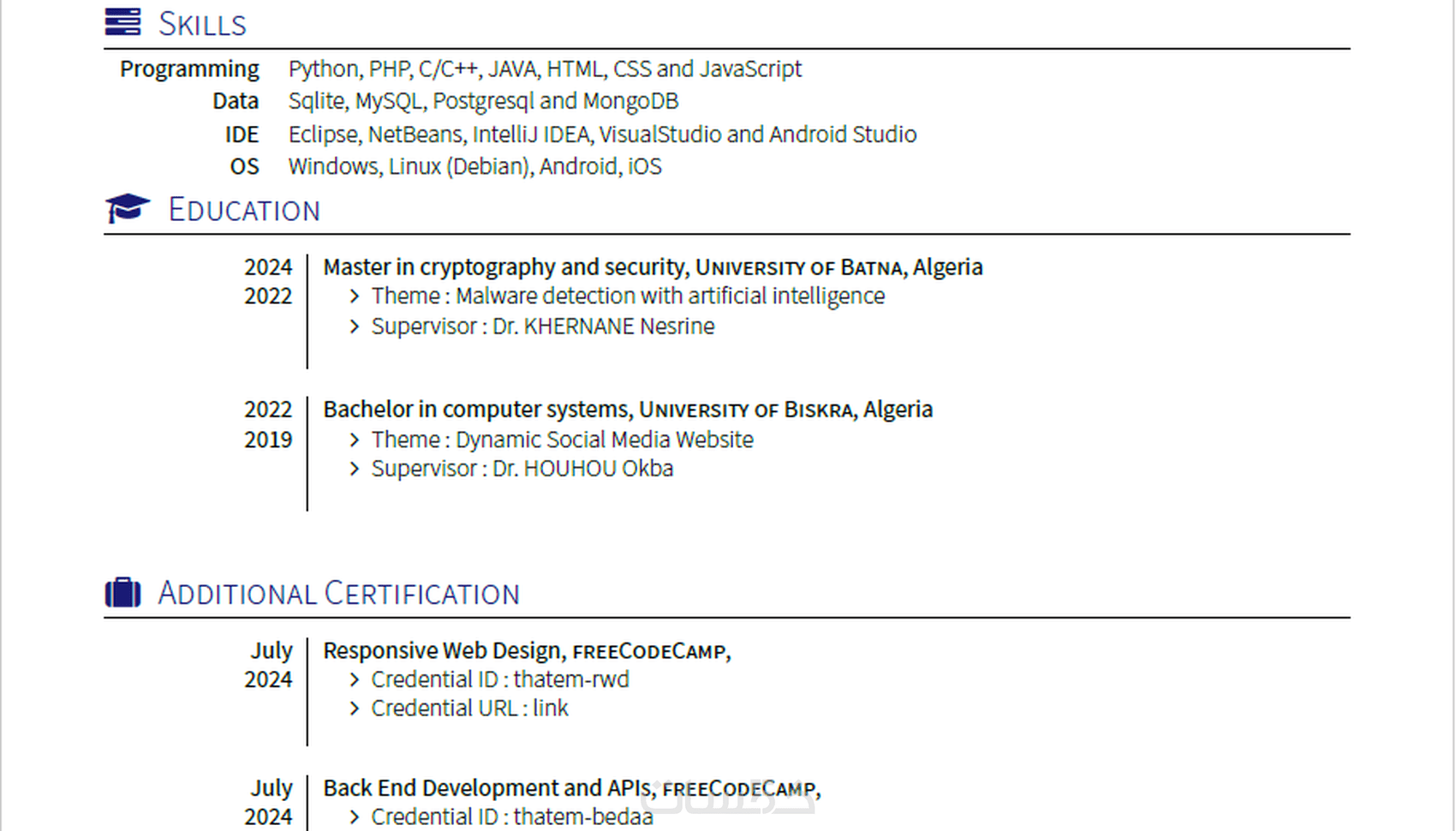Click the Back End Development and APIs title
Screen dimensions: 1456x831
point(488,788)
